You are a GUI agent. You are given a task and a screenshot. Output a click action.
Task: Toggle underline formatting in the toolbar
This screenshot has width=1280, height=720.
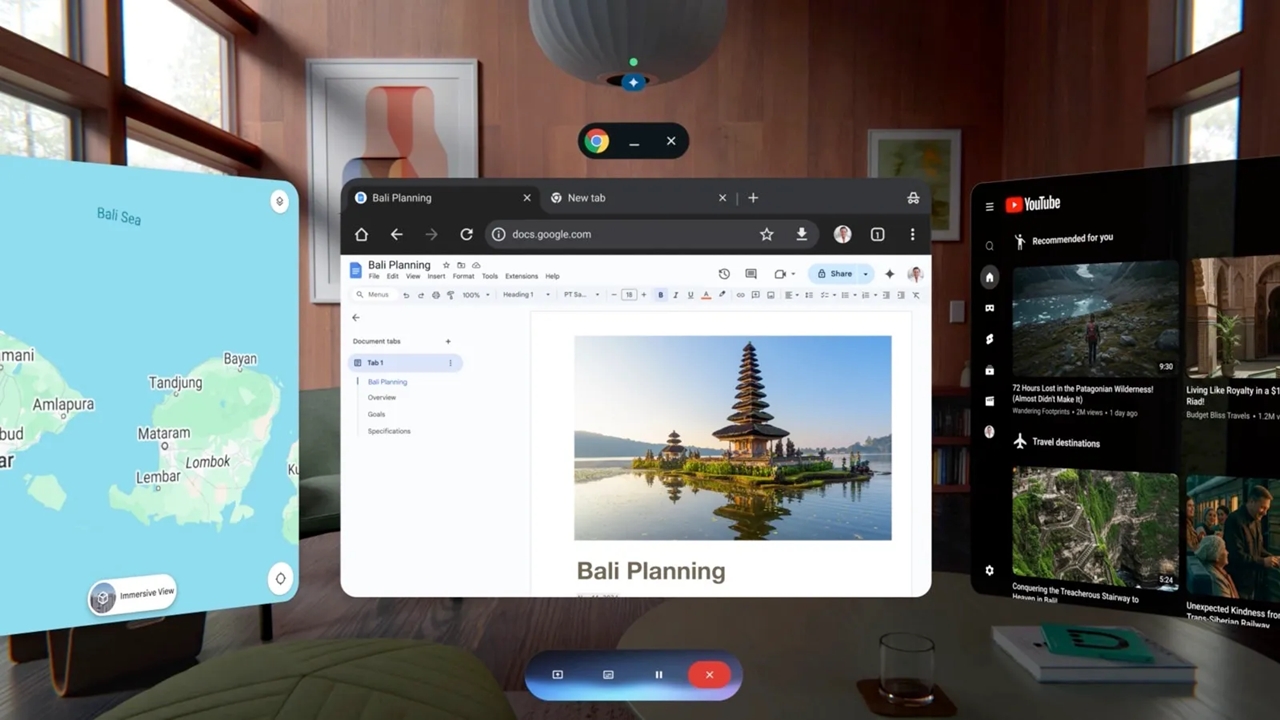pyautogui.click(x=690, y=295)
